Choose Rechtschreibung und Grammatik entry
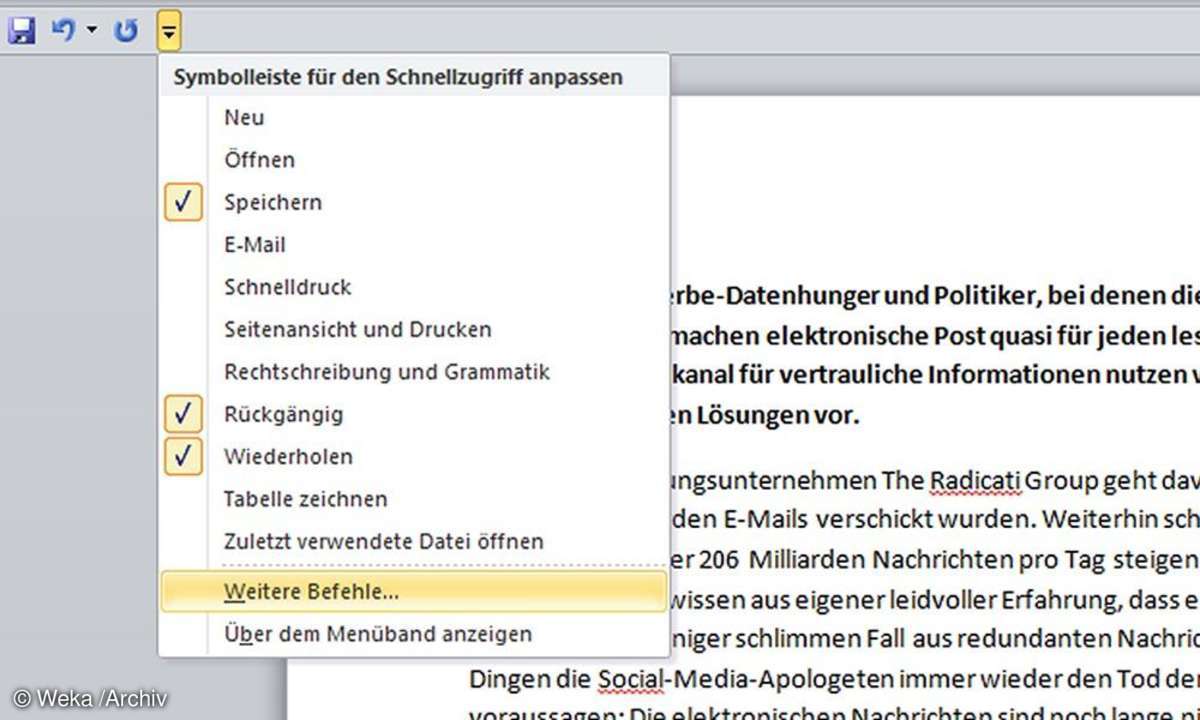Image resolution: width=1200 pixels, height=720 pixels. [387, 372]
